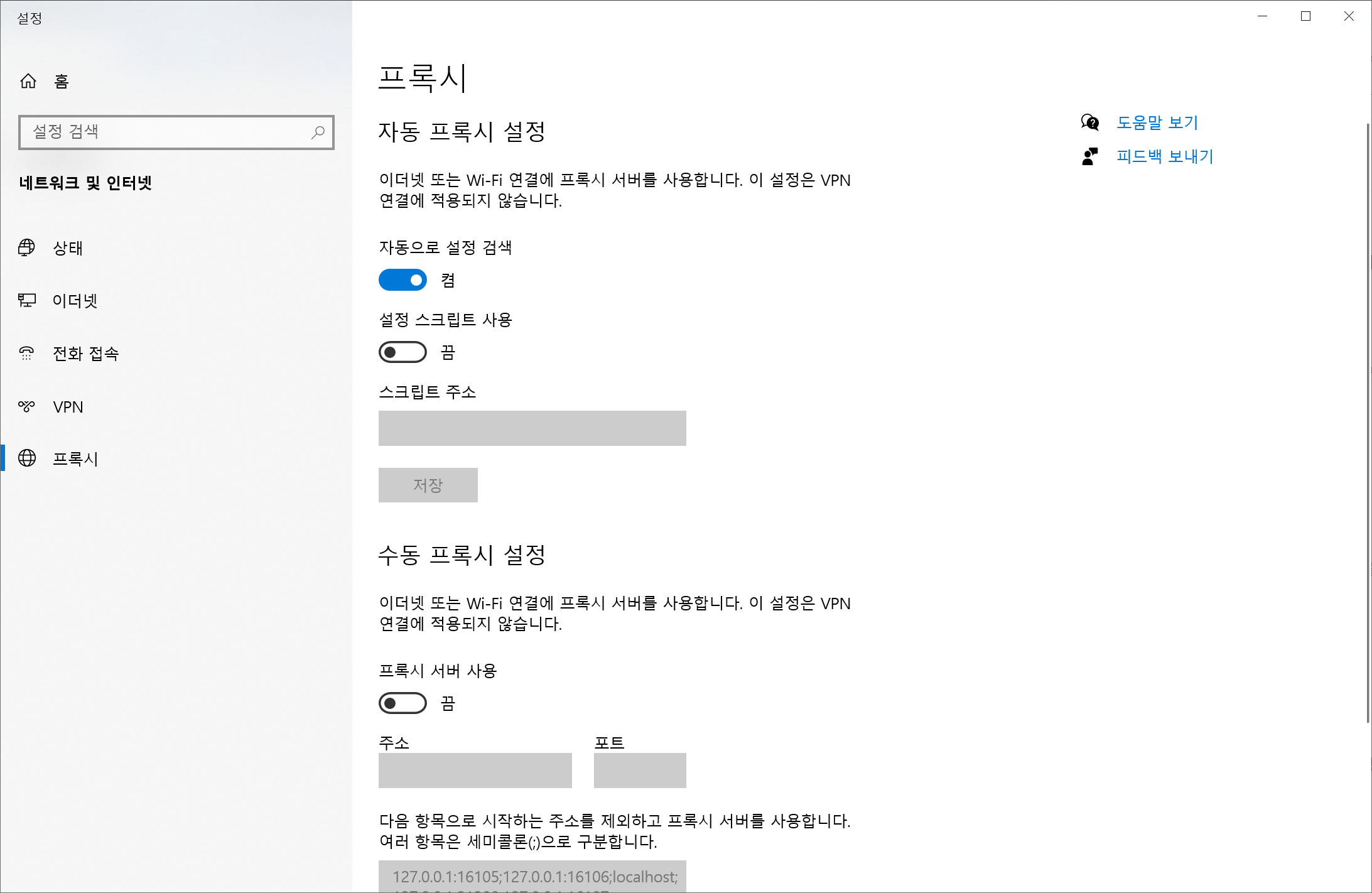Select the 이더넷 monitor icon

(x=27, y=300)
